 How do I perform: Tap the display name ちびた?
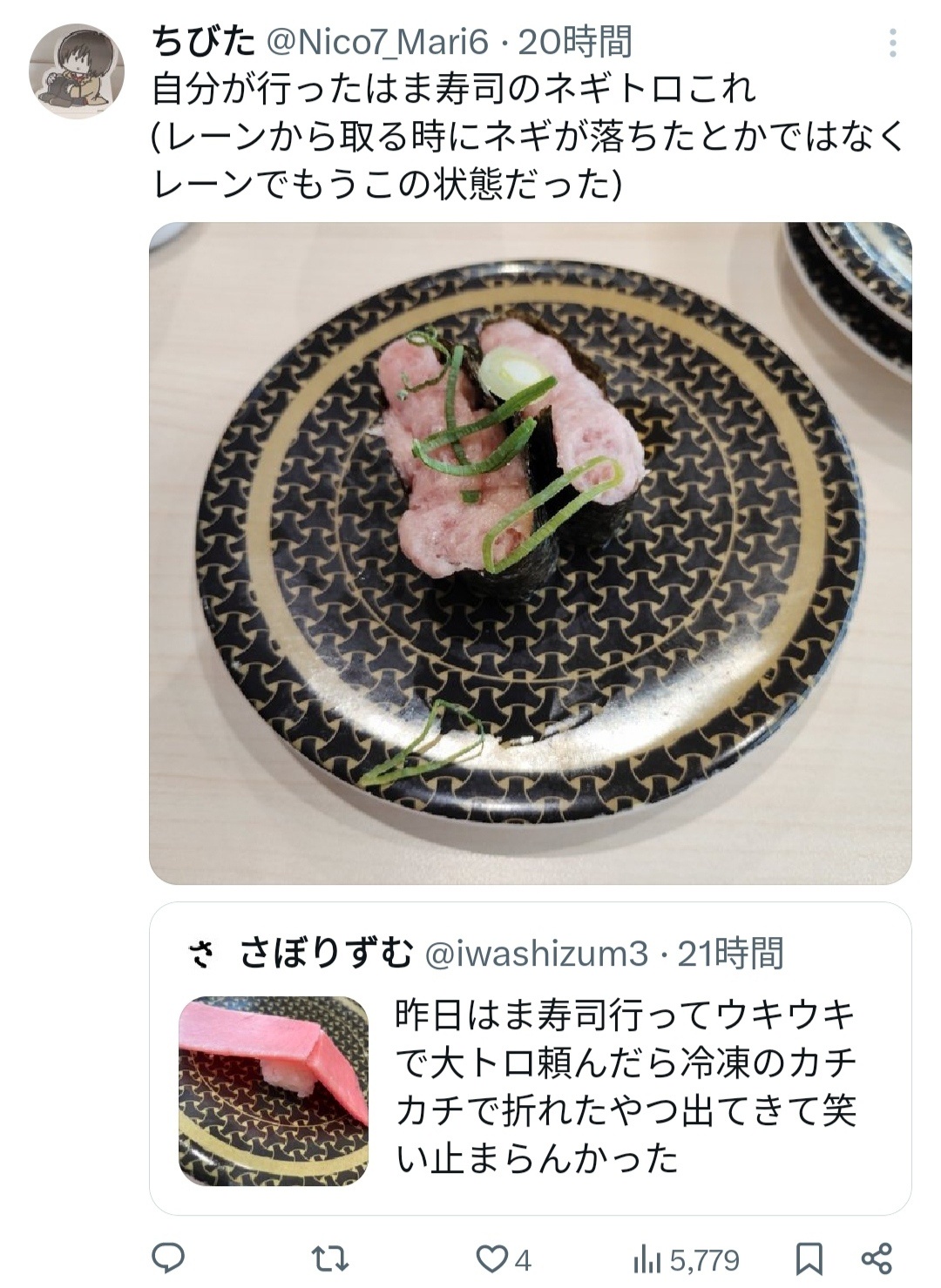(203, 41)
